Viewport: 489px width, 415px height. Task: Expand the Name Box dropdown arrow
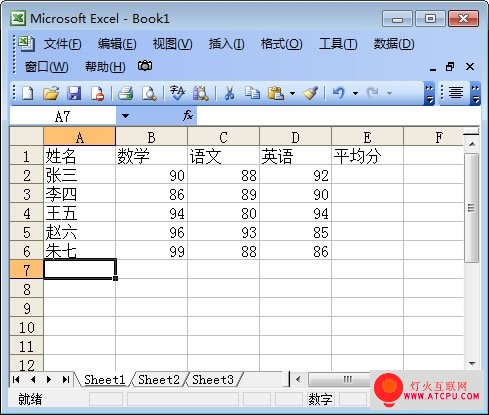point(125,116)
